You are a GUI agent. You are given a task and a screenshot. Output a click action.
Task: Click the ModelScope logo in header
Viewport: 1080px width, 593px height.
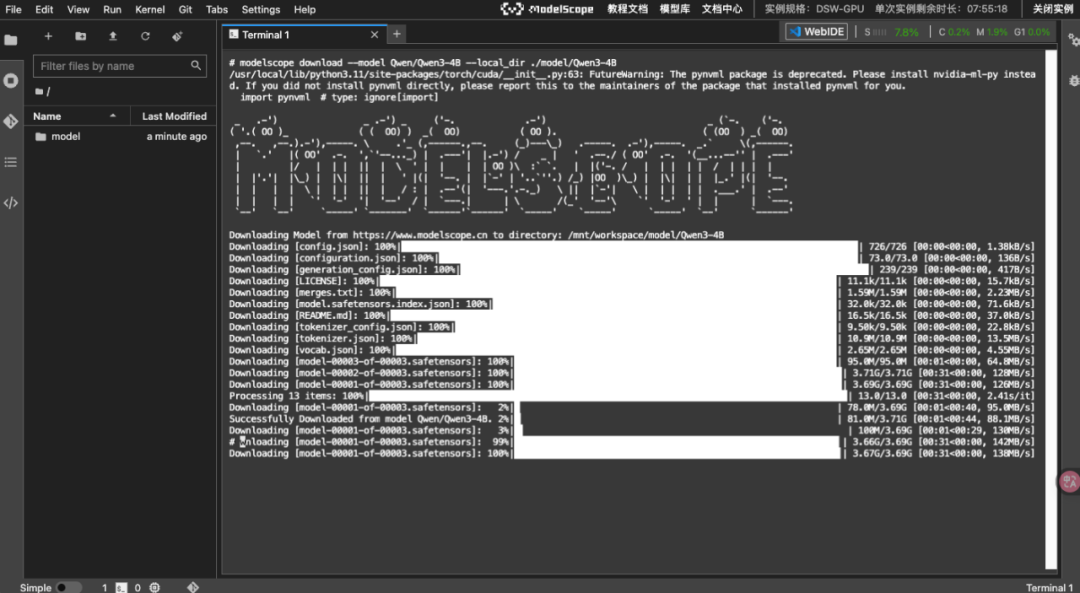[x=547, y=9]
